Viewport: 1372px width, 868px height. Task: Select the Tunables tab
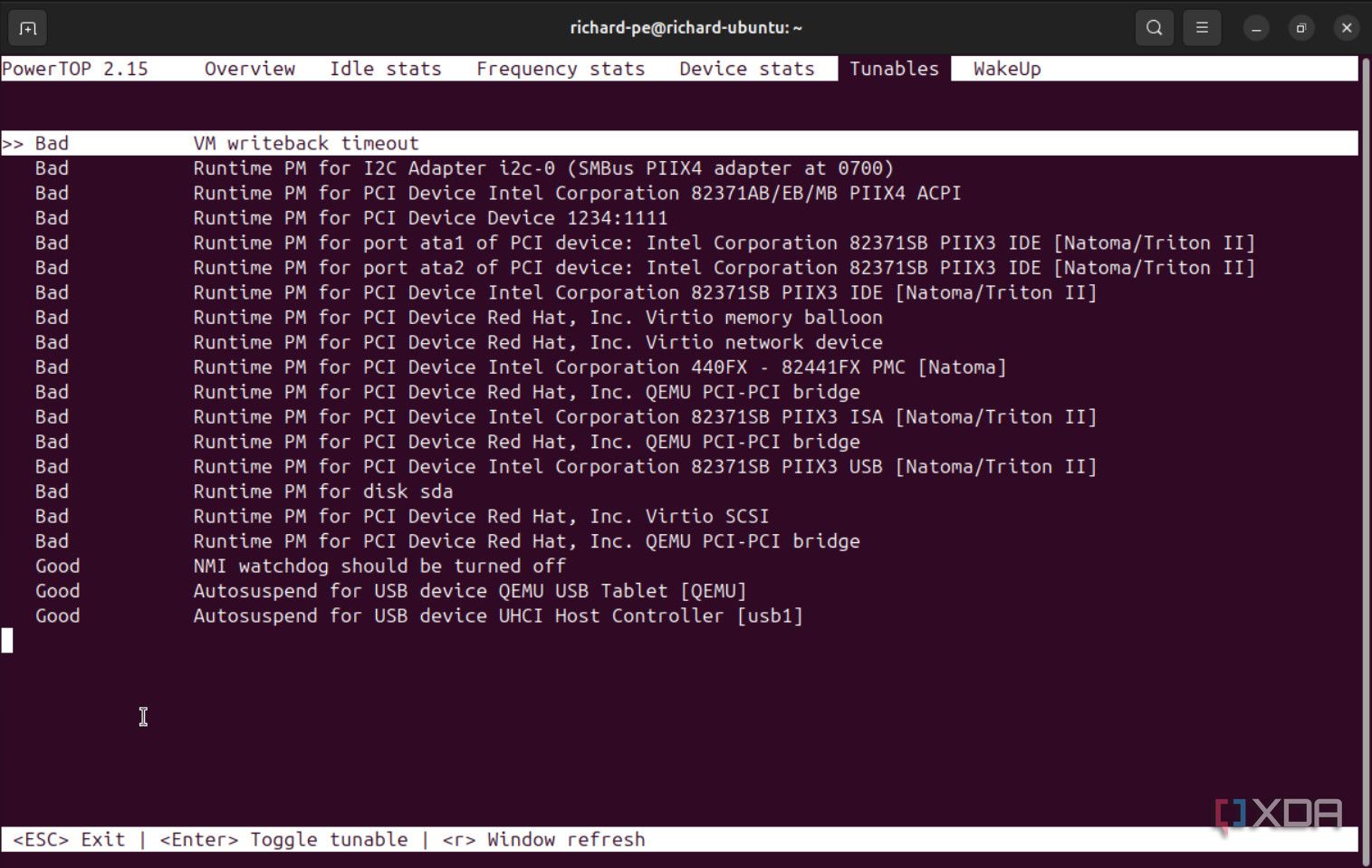point(894,69)
